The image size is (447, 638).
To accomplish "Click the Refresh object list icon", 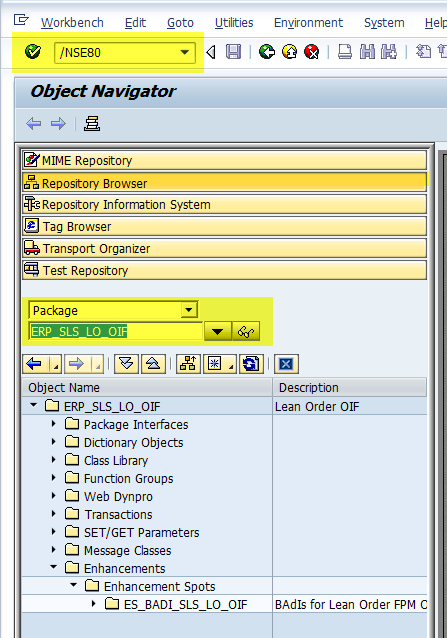I will 251,364.
